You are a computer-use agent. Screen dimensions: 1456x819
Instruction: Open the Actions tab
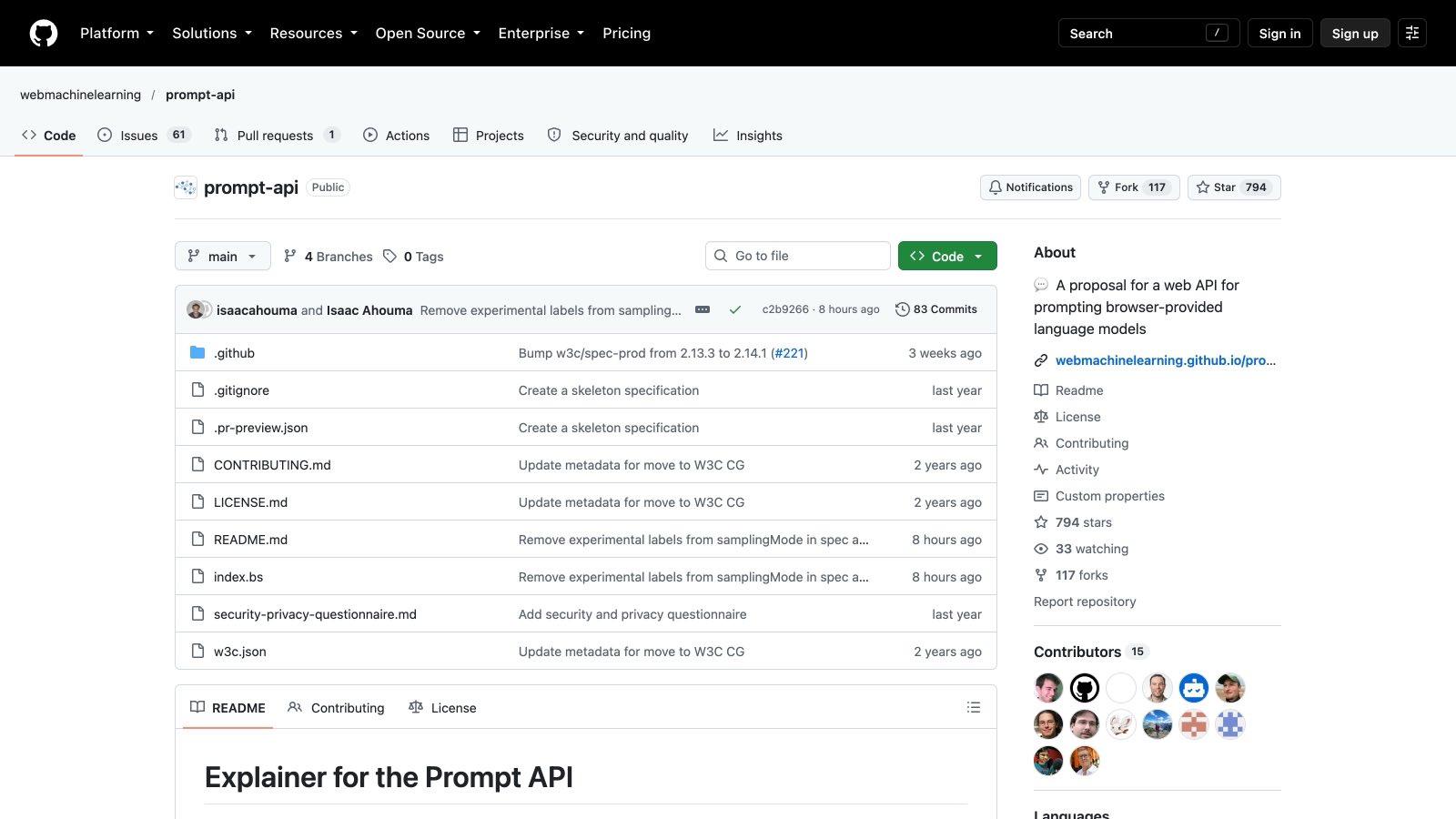[x=396, y=135]
